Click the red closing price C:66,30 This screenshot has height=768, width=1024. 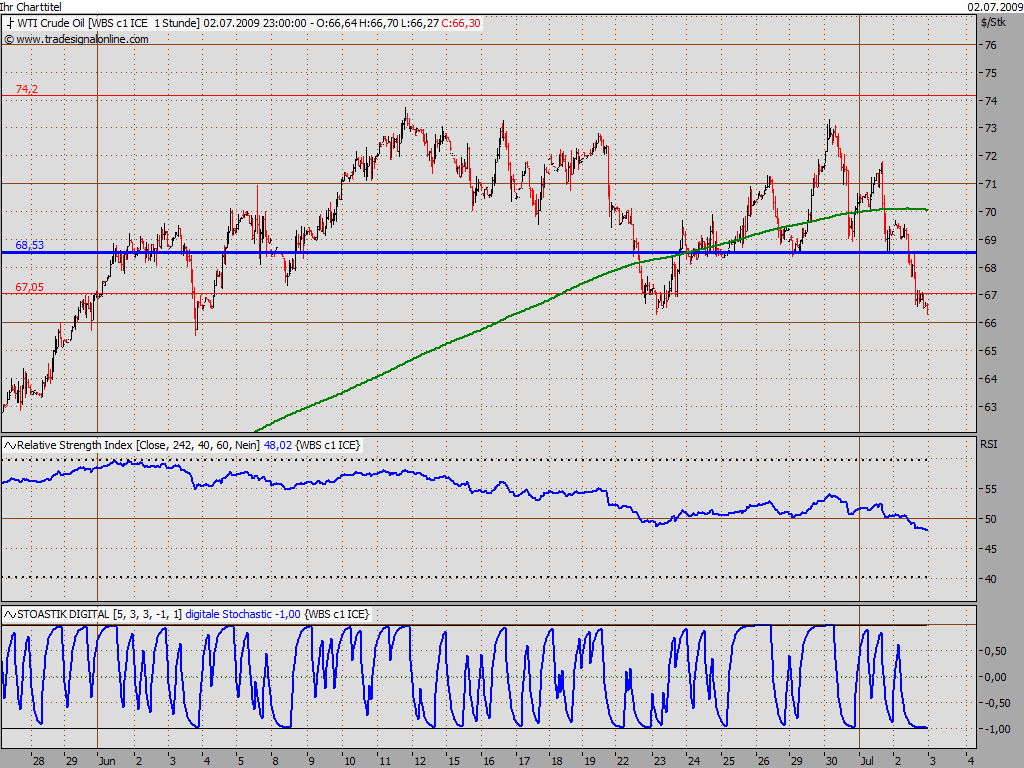[x=461, y=24]
